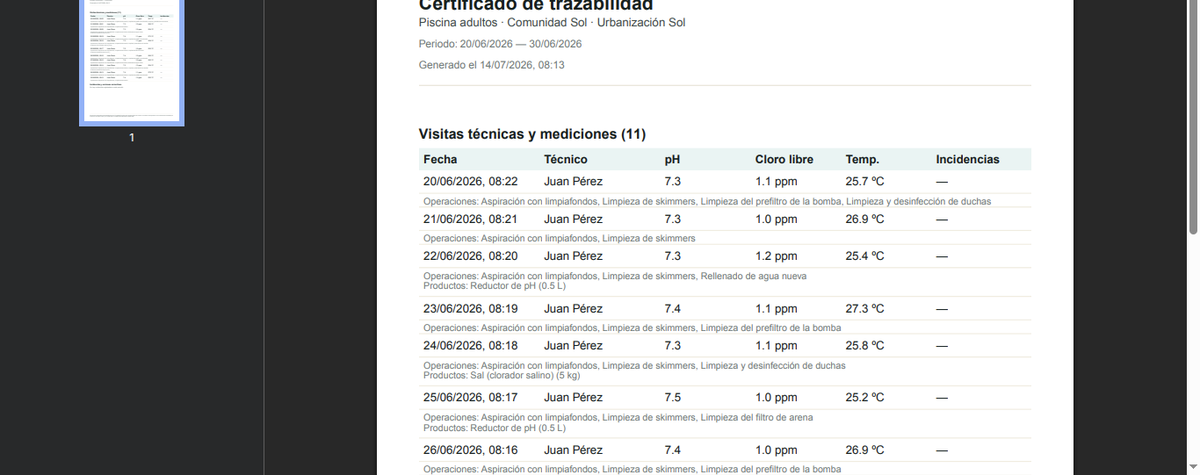Click the 27.3 ºC temperature value
Image resolution: width=1200 pixels, height=475 pixels.
point(865,309)
